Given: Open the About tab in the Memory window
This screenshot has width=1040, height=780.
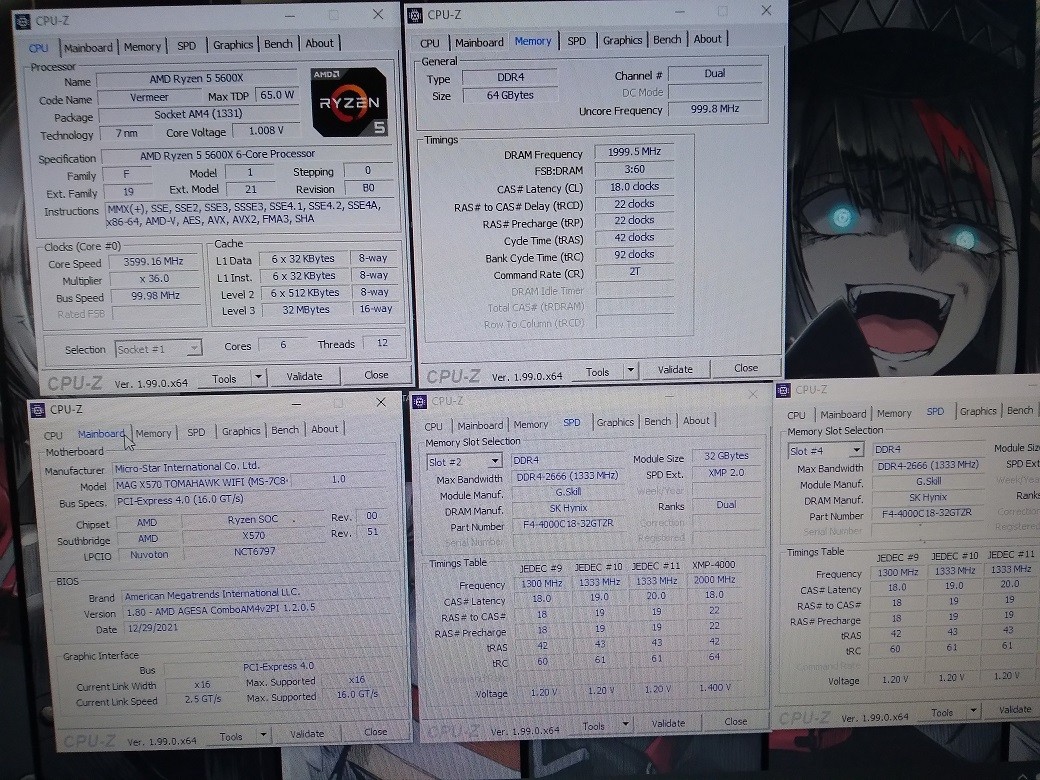Looking at the screenshot, I should pyautogui.click(x=707, y=39).
